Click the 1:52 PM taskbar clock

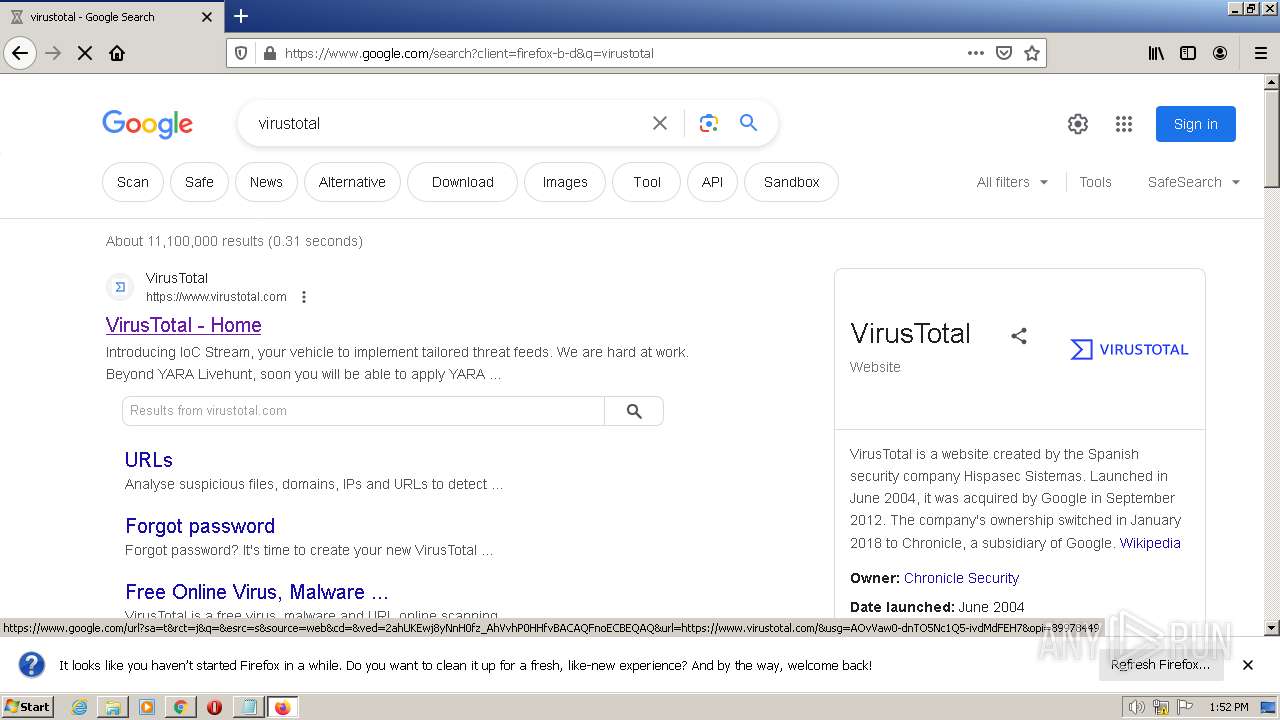pyautogui.click(x=1228, y=707)
